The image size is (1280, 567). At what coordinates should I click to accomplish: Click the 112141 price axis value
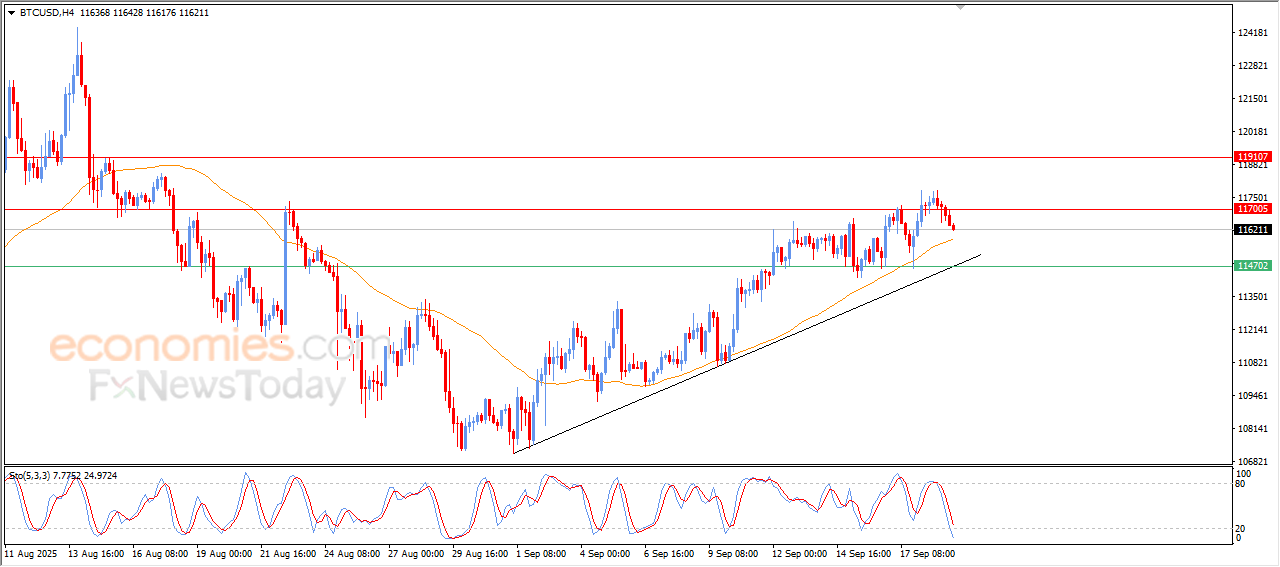tap(1253, 330)
